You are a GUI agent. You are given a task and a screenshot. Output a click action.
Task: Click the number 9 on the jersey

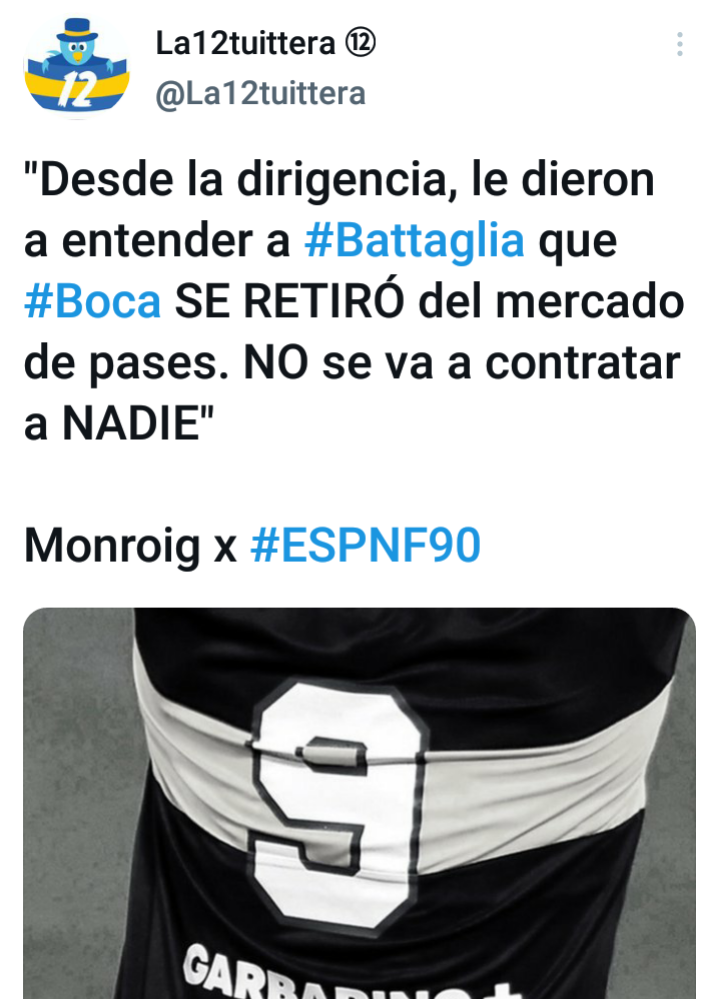pos(339,806)
